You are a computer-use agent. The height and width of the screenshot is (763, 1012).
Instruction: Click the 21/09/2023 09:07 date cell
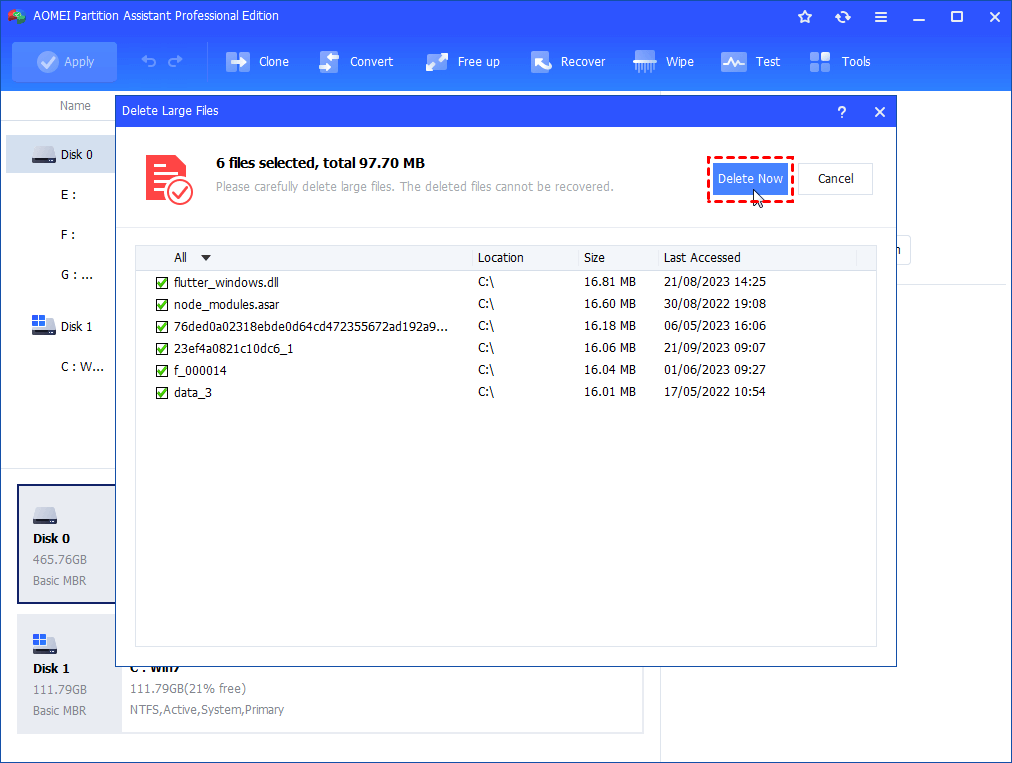tap(714, 348)
